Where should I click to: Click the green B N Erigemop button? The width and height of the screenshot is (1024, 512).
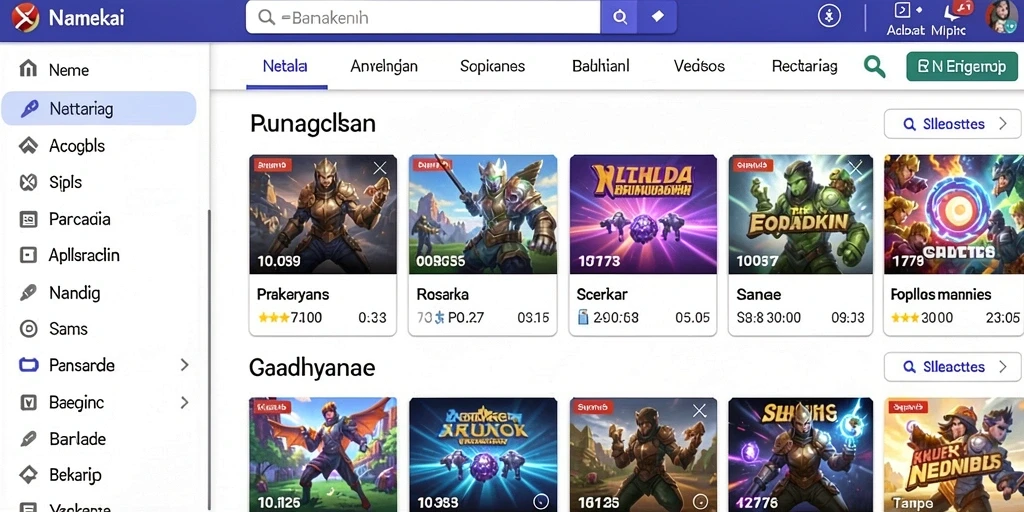click(x=962, y=67)
